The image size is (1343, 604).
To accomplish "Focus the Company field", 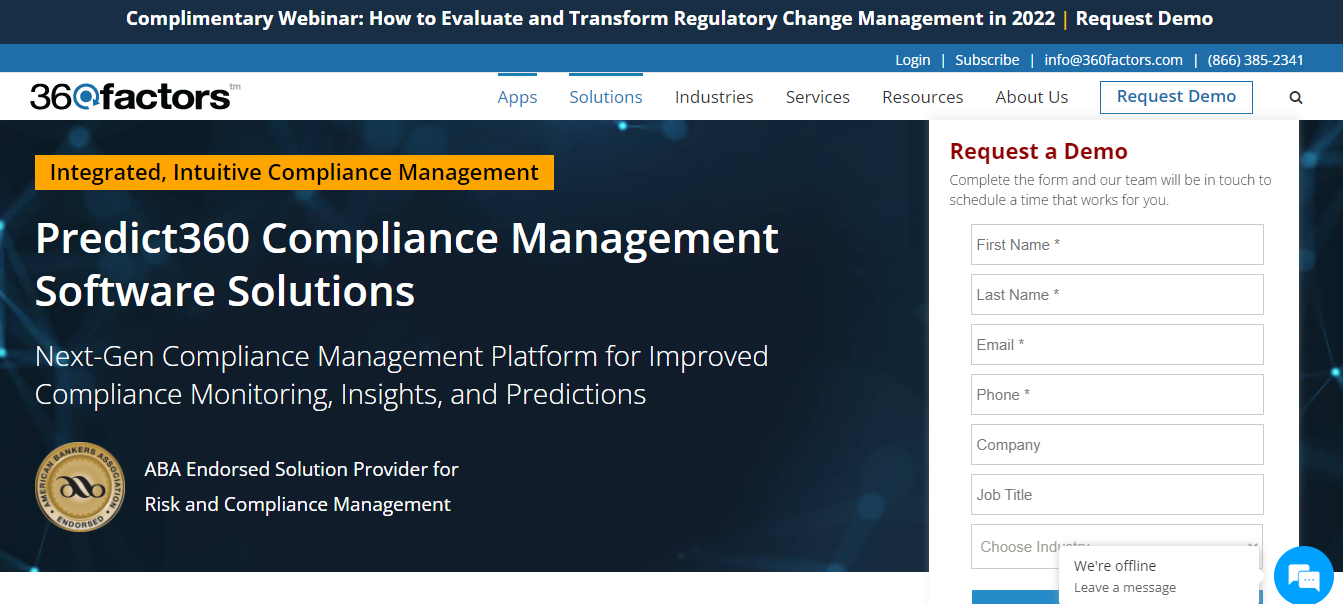I will click(x=1117, y=445).
